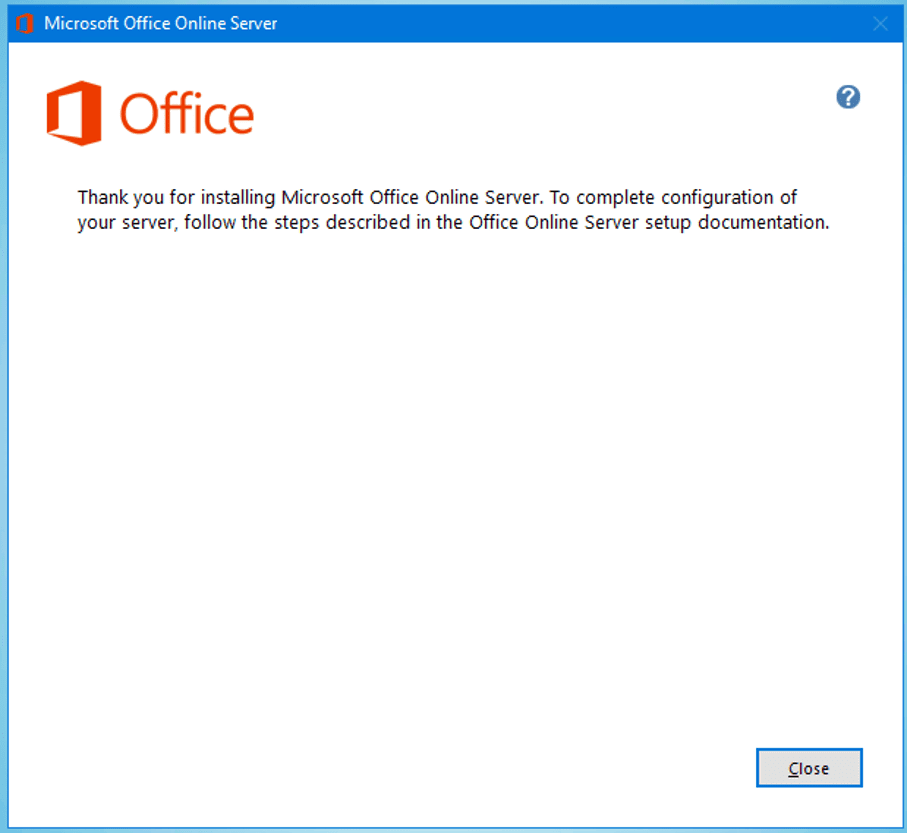908x834 pixels.
Task: Click the highlighted default Close control
Action: click(808, 768)
